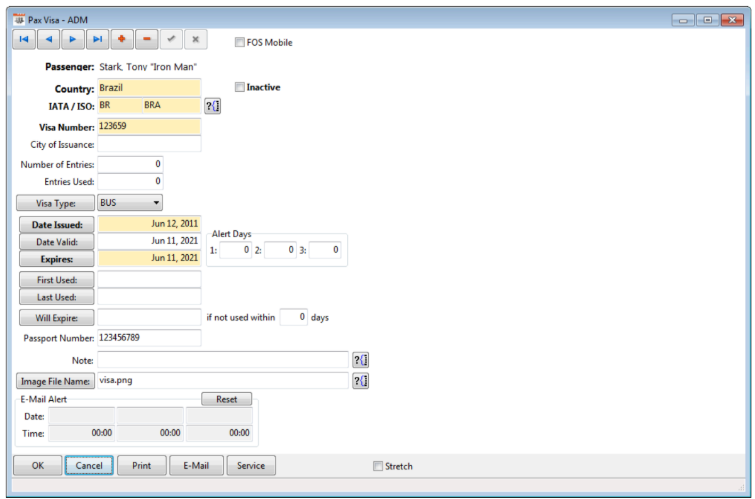Click the Cancel button
Viewport: 755px width, 499px height.
89,465
